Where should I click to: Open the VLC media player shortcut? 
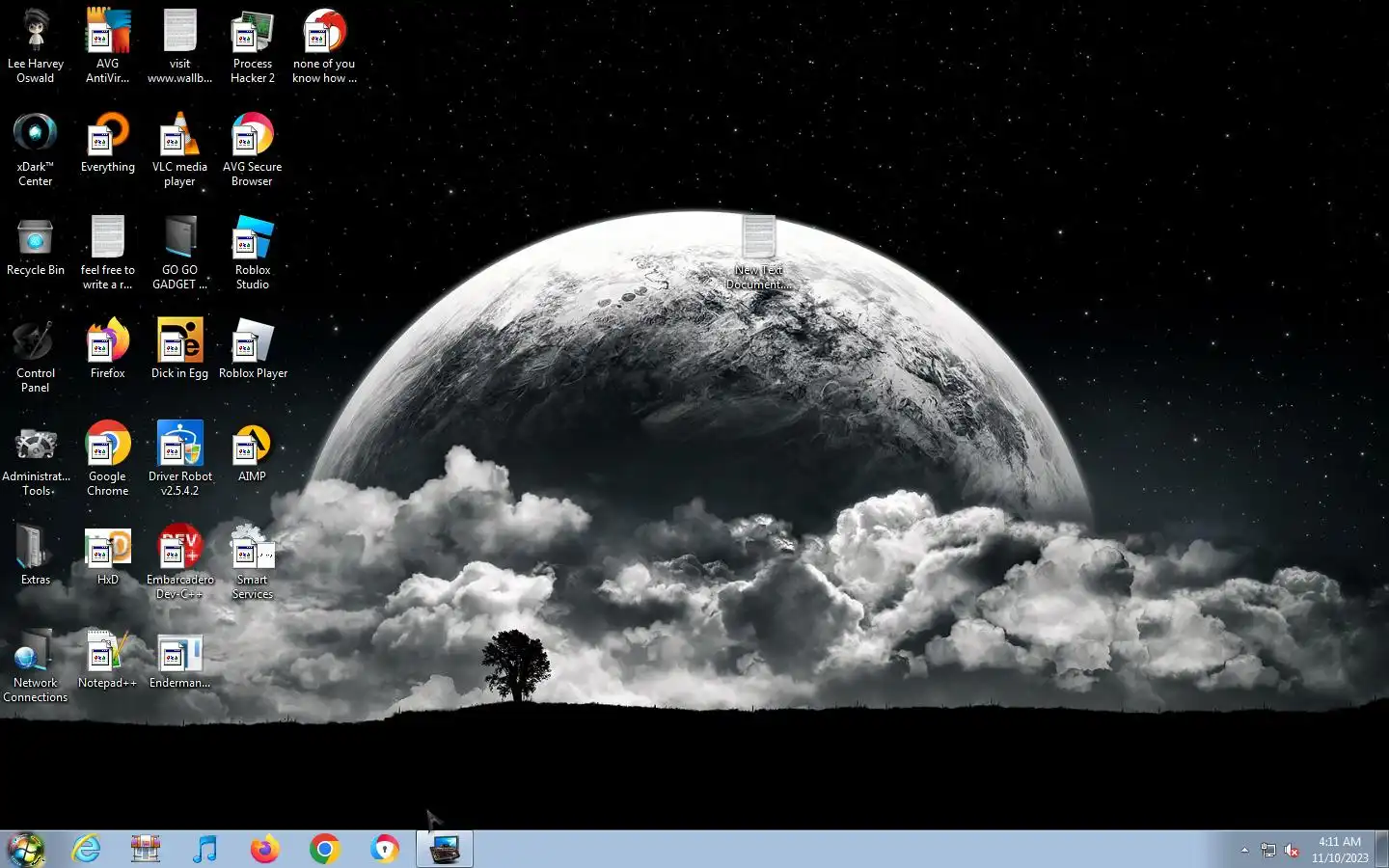179,149
